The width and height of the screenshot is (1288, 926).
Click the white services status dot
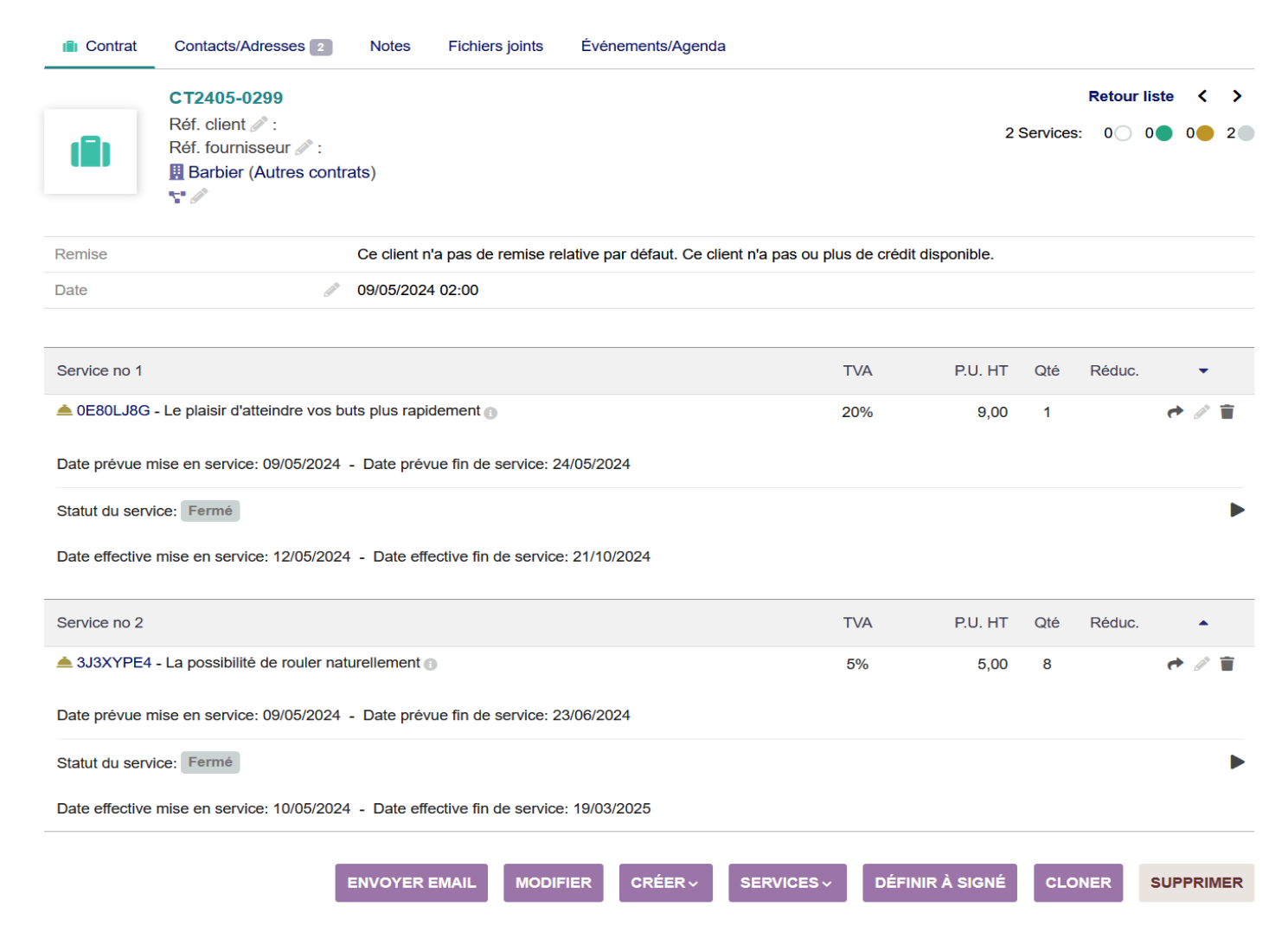1123,133
